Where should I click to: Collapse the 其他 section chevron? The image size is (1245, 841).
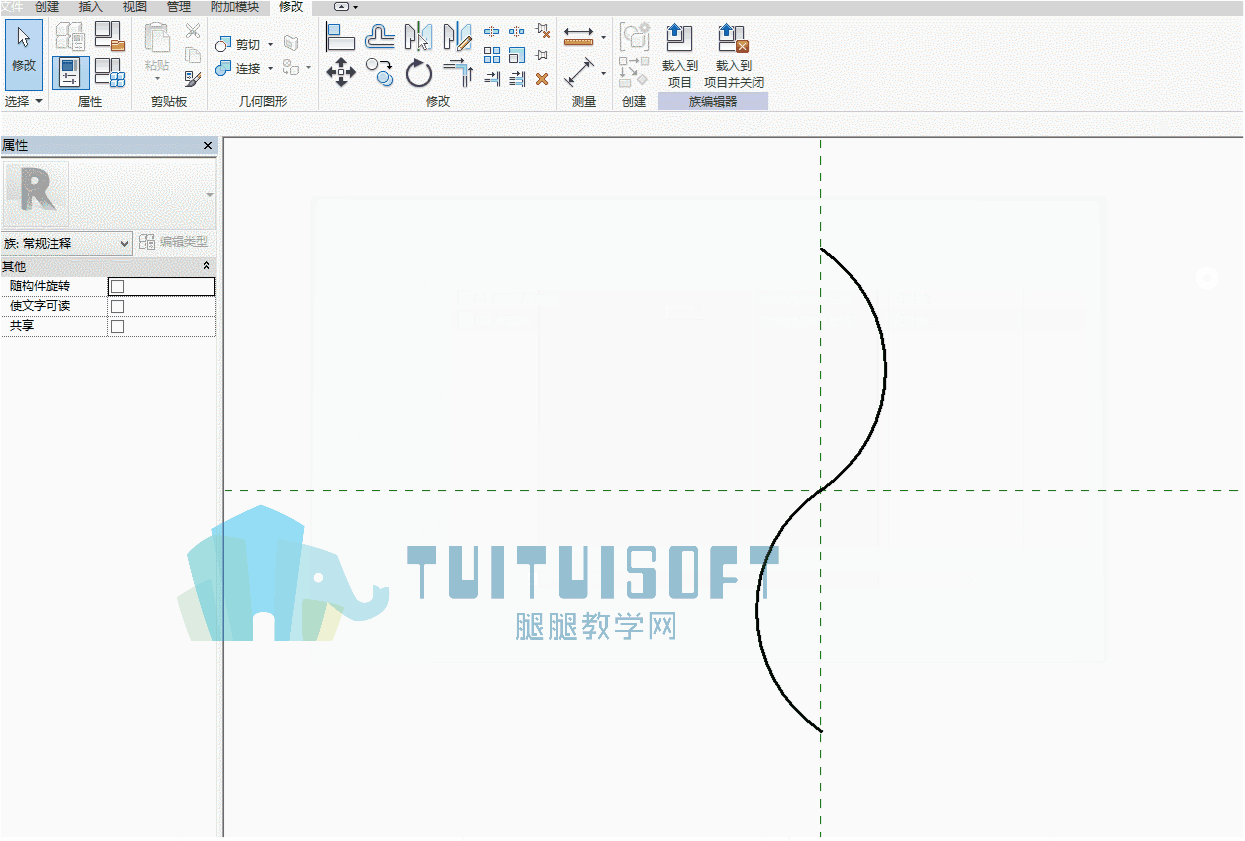[207, 266]
